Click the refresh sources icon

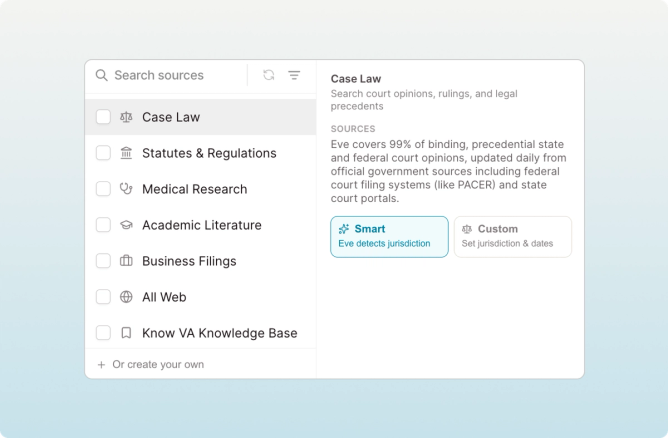pyautogui.click(x=269, y=75)
